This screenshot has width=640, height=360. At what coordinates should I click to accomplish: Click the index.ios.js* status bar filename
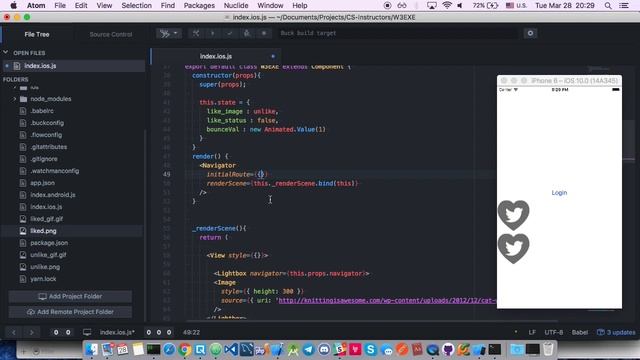[x=117, y=333]
